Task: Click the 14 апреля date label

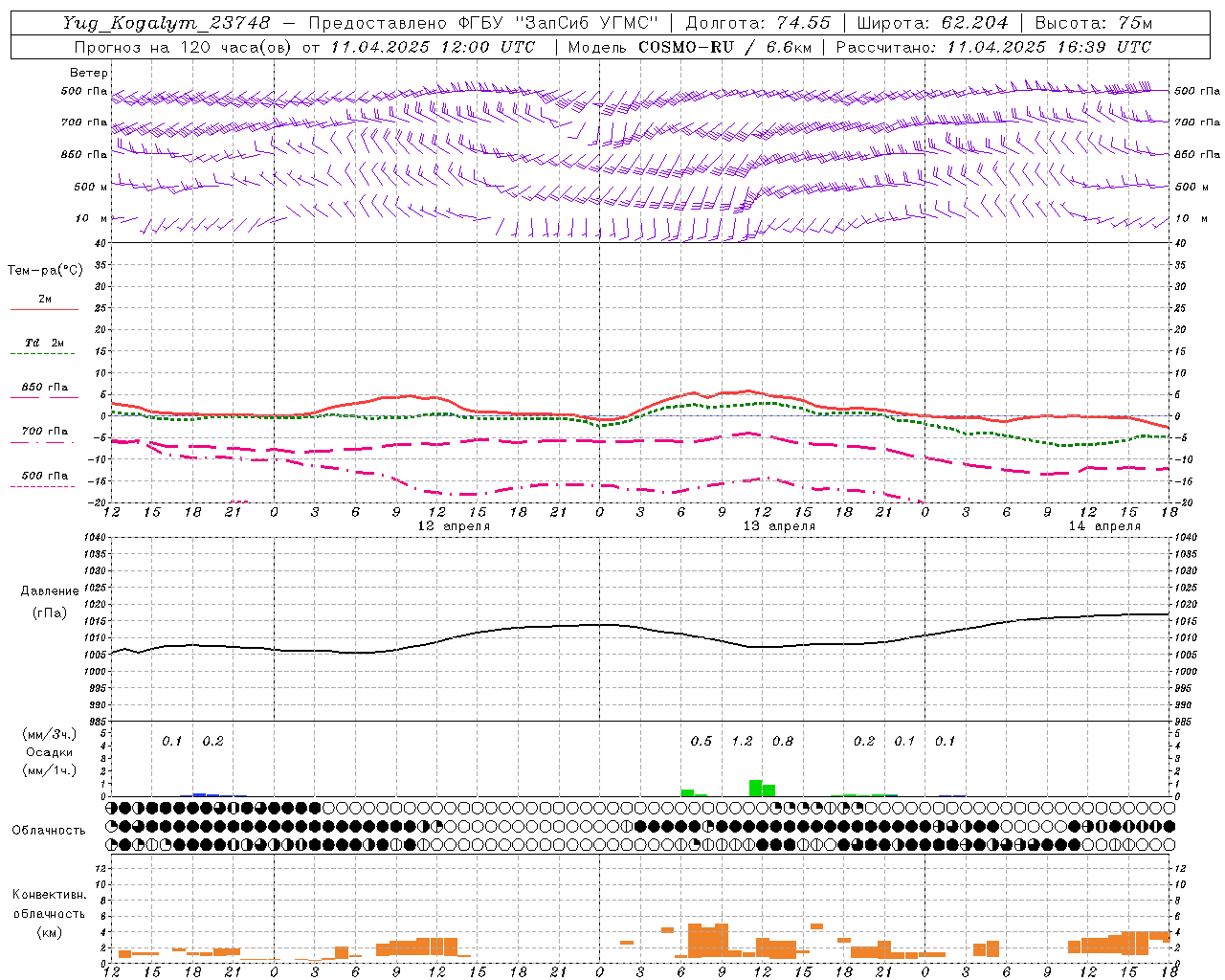Action: click(1104, 526)
